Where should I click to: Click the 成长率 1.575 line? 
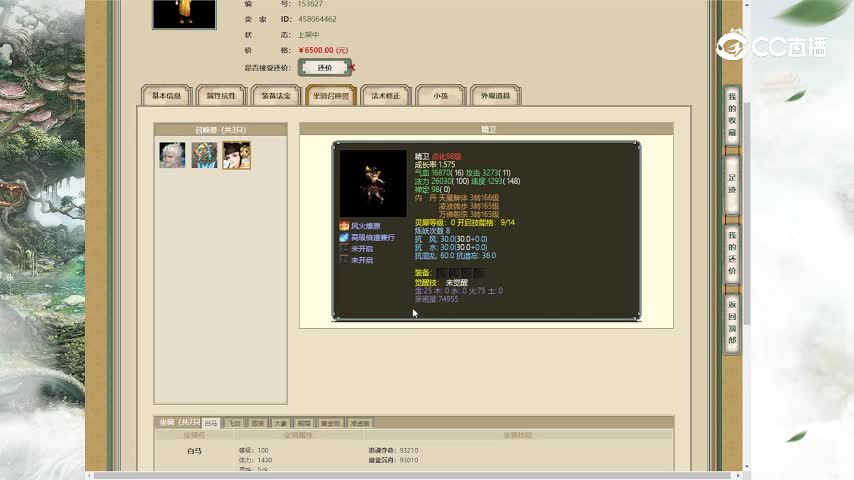pyautogui.click(x=435, y=165)
